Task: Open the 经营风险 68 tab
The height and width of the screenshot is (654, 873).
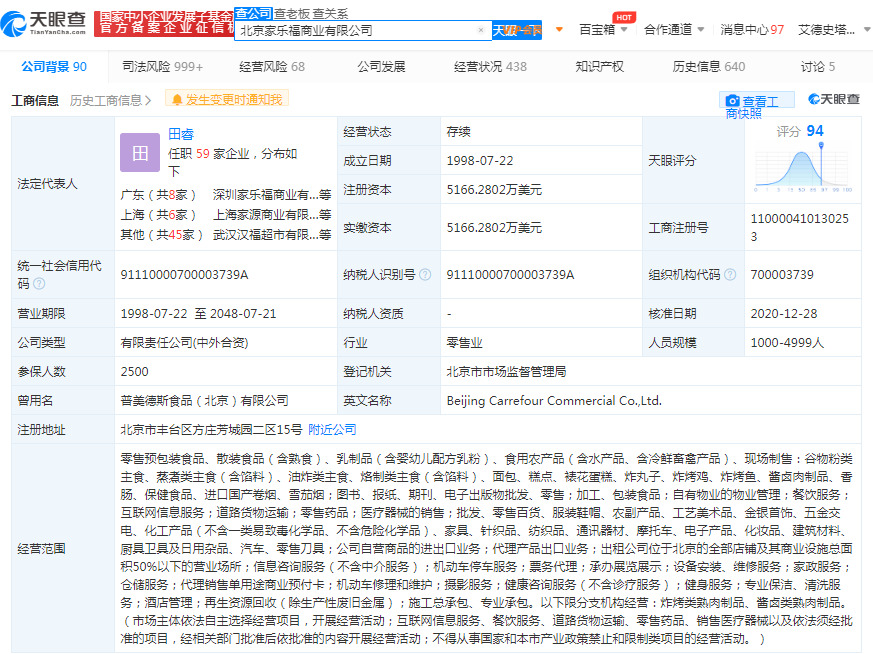Action: coord(272,67)
